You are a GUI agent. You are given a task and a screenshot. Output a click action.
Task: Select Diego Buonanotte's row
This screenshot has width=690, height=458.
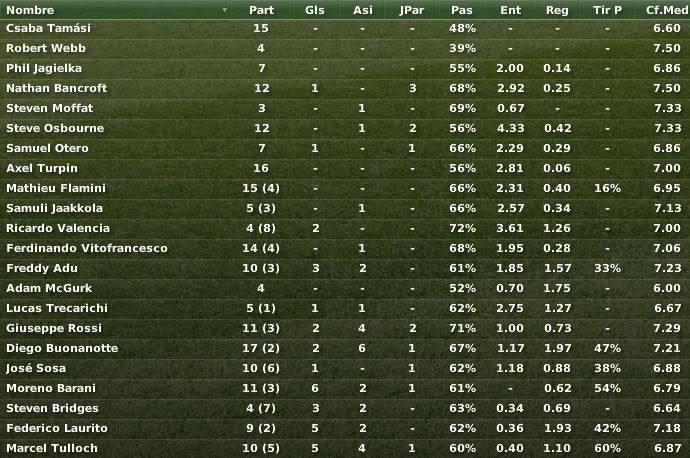(x=345, y=348)
